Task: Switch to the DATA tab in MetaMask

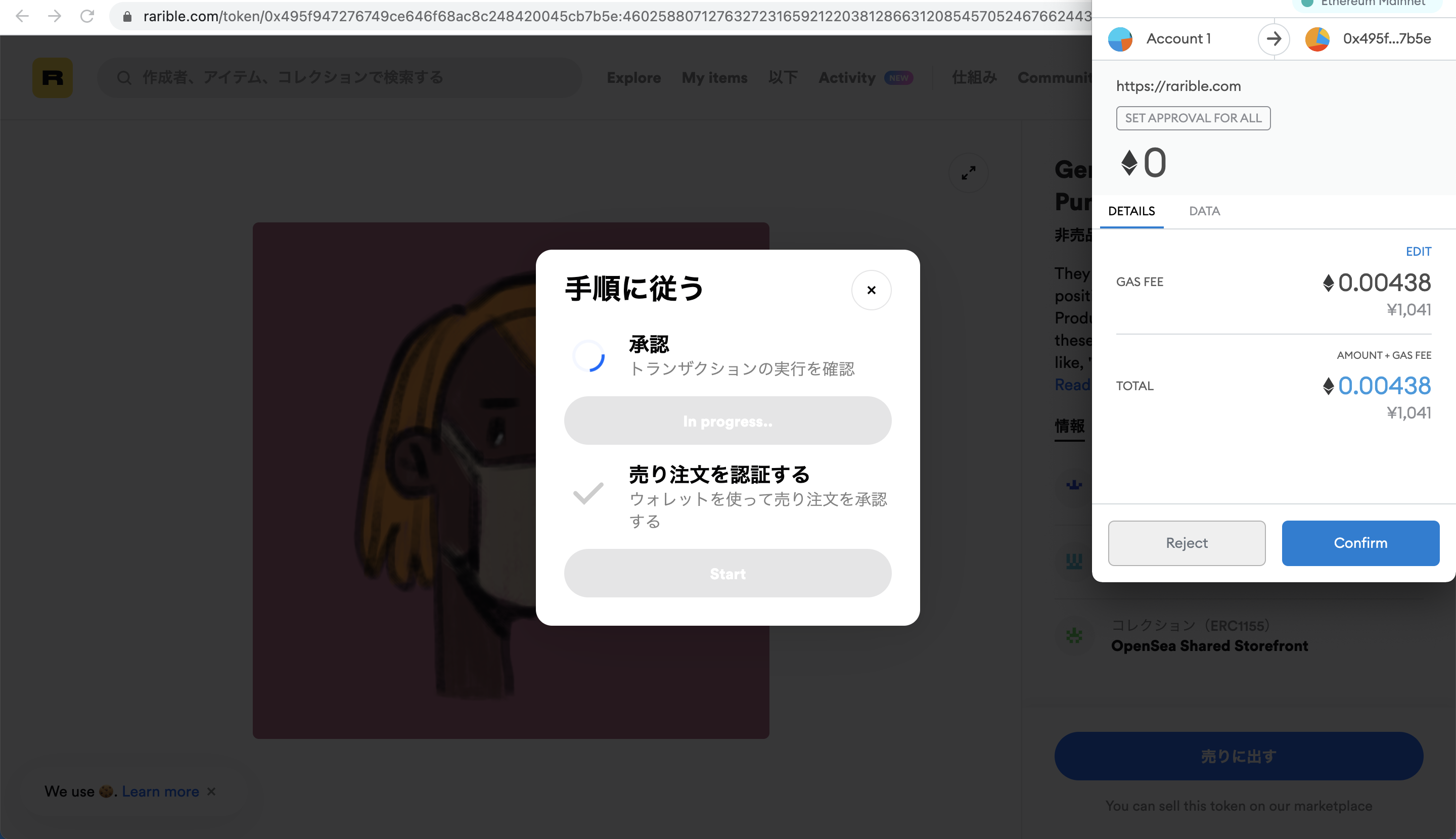Action: tap(1204, 211)
